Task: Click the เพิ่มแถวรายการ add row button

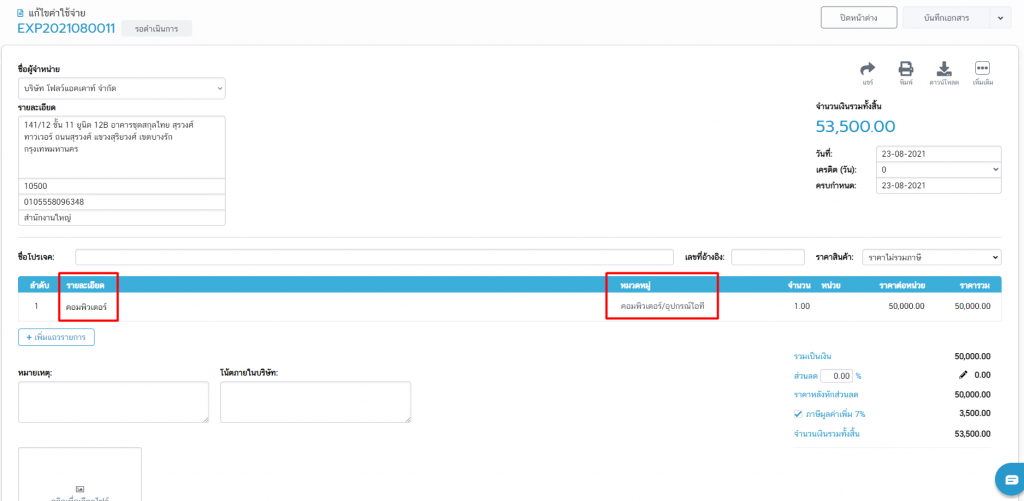Action: pyautogui.click(x=56, y=338)
